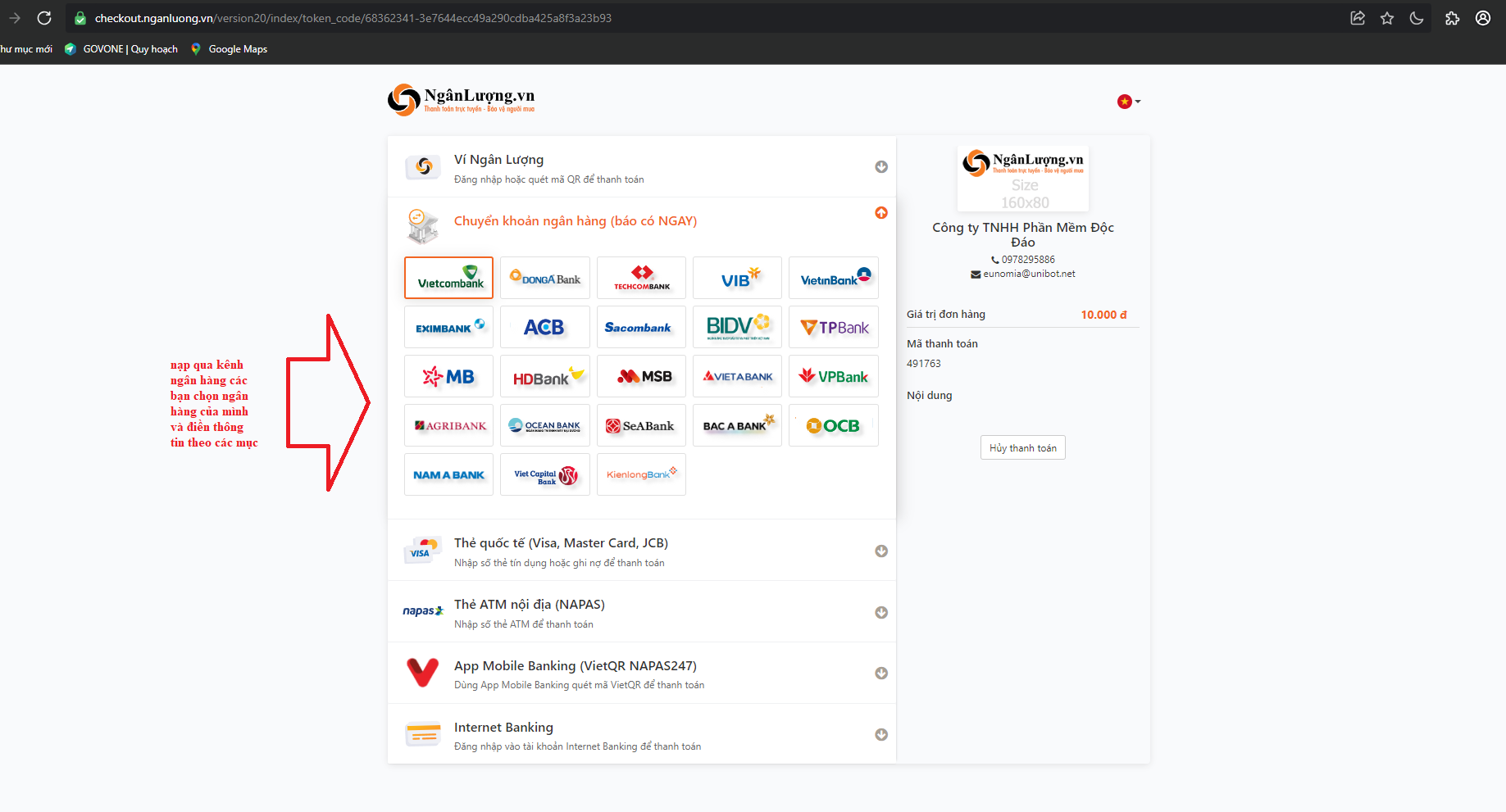Viewport: 1506px width, 812px height.
Task: Choose Ocean Bank logo
Action: point(544,425)
